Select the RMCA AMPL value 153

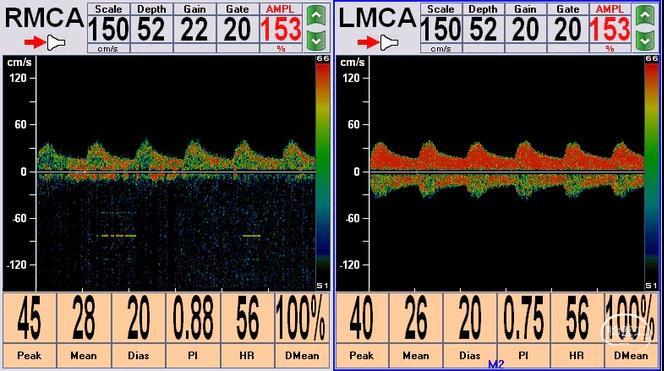click(x=281, y=30)
